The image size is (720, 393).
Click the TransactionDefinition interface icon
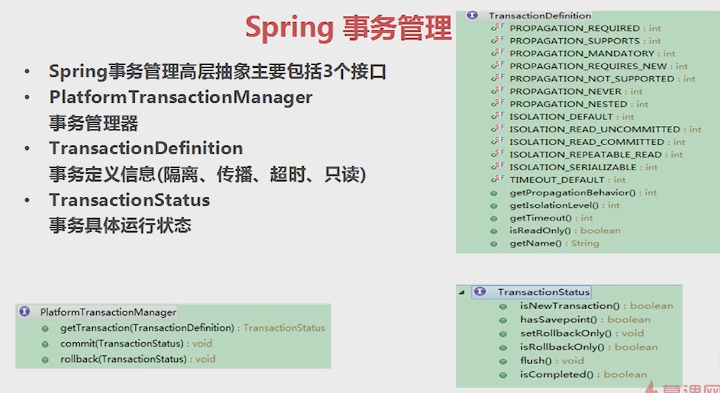[x=472, y=15]
